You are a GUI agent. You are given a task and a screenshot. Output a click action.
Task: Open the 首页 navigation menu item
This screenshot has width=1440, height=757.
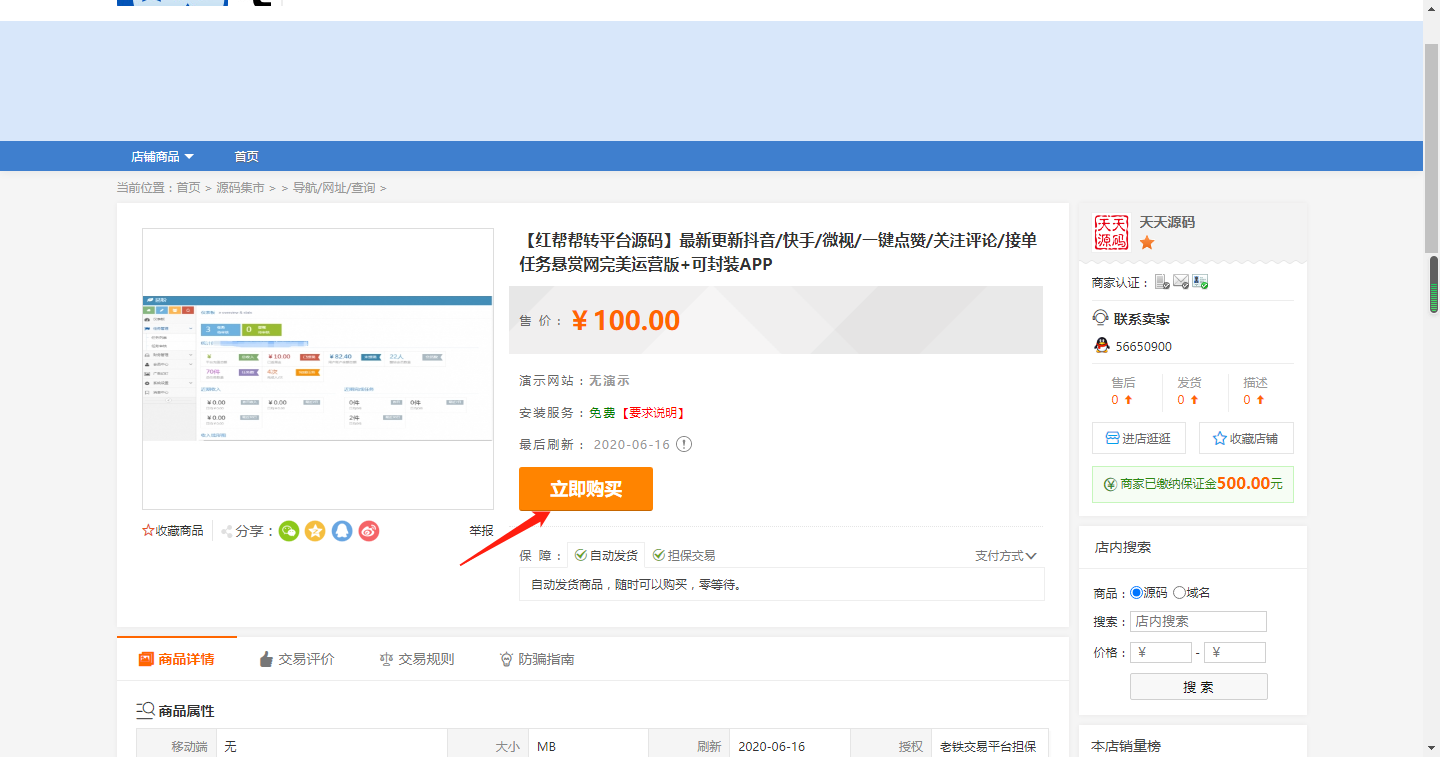pos(246,156)
